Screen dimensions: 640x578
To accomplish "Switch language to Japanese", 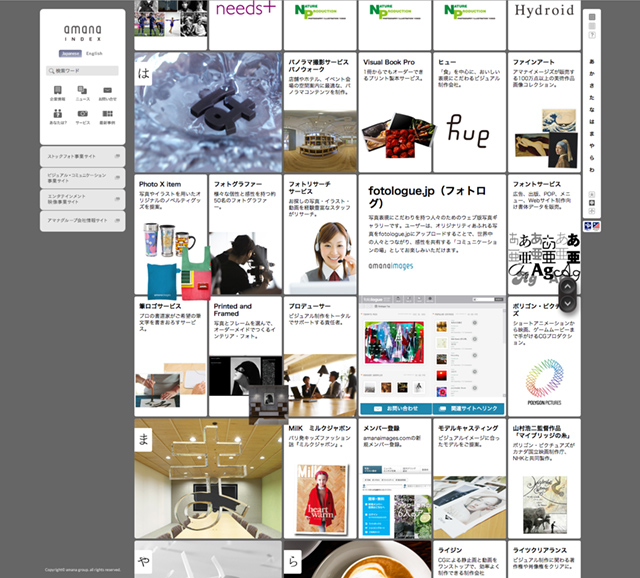I will pos(70,53).
